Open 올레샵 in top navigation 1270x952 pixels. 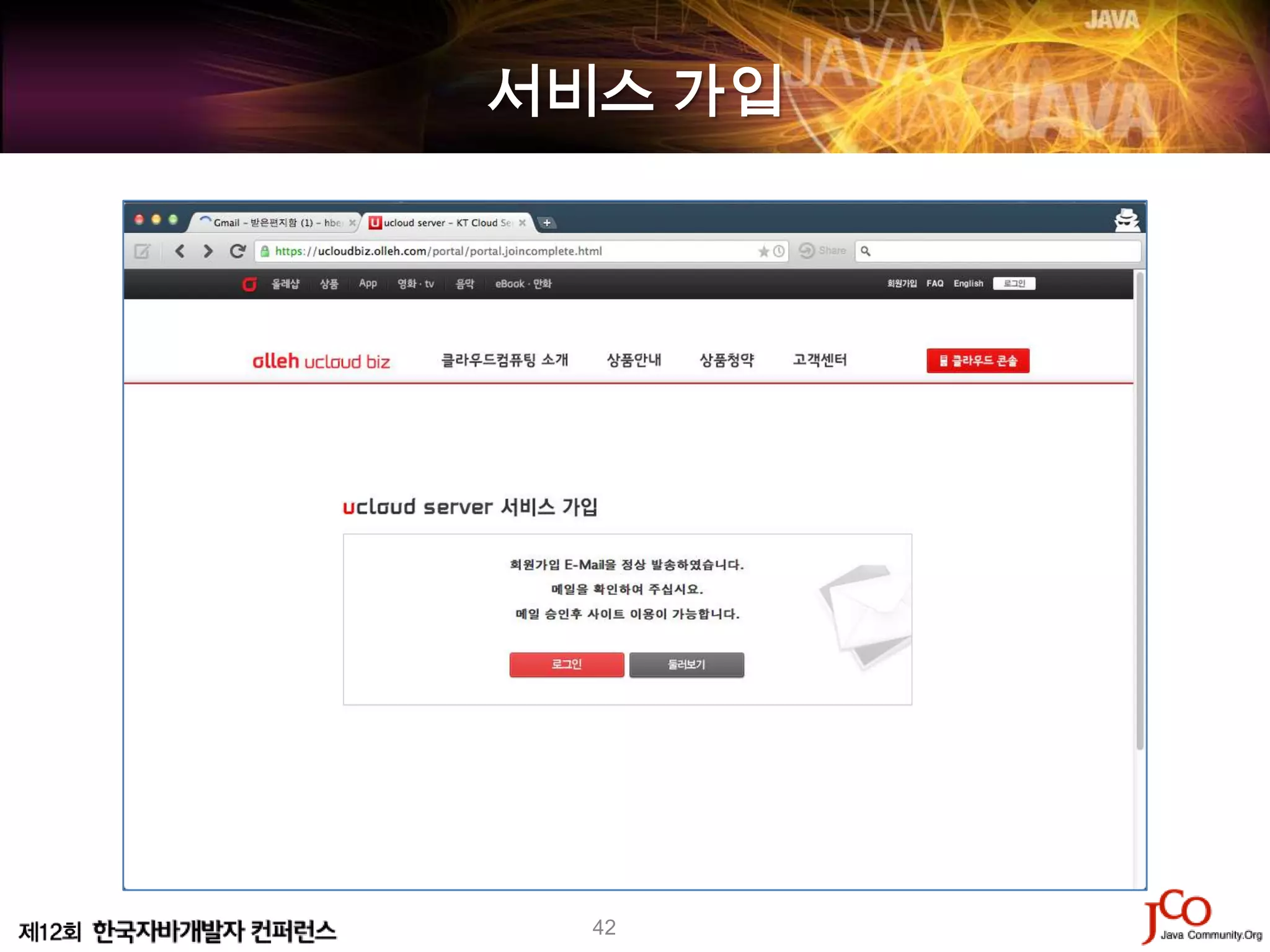[285, 284]
